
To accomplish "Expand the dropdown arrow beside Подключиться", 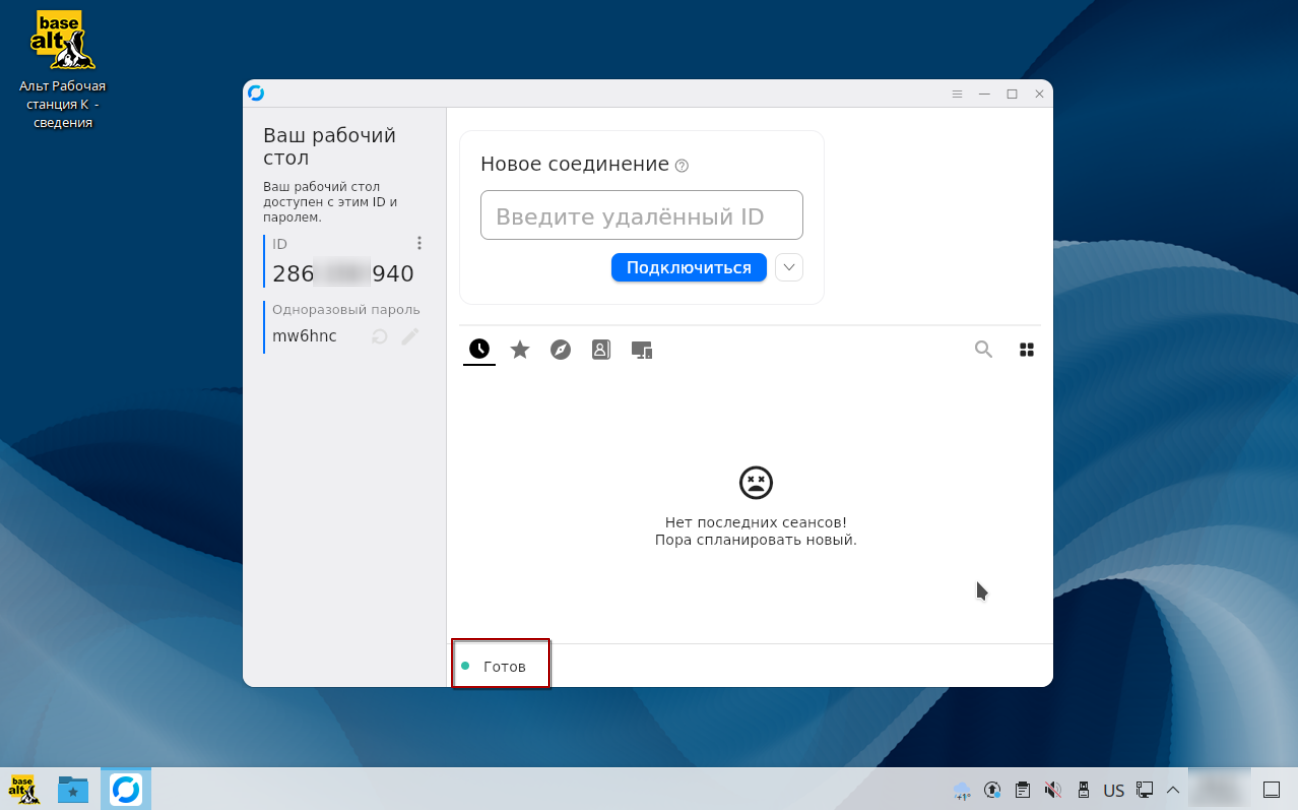I will point(789,267).
